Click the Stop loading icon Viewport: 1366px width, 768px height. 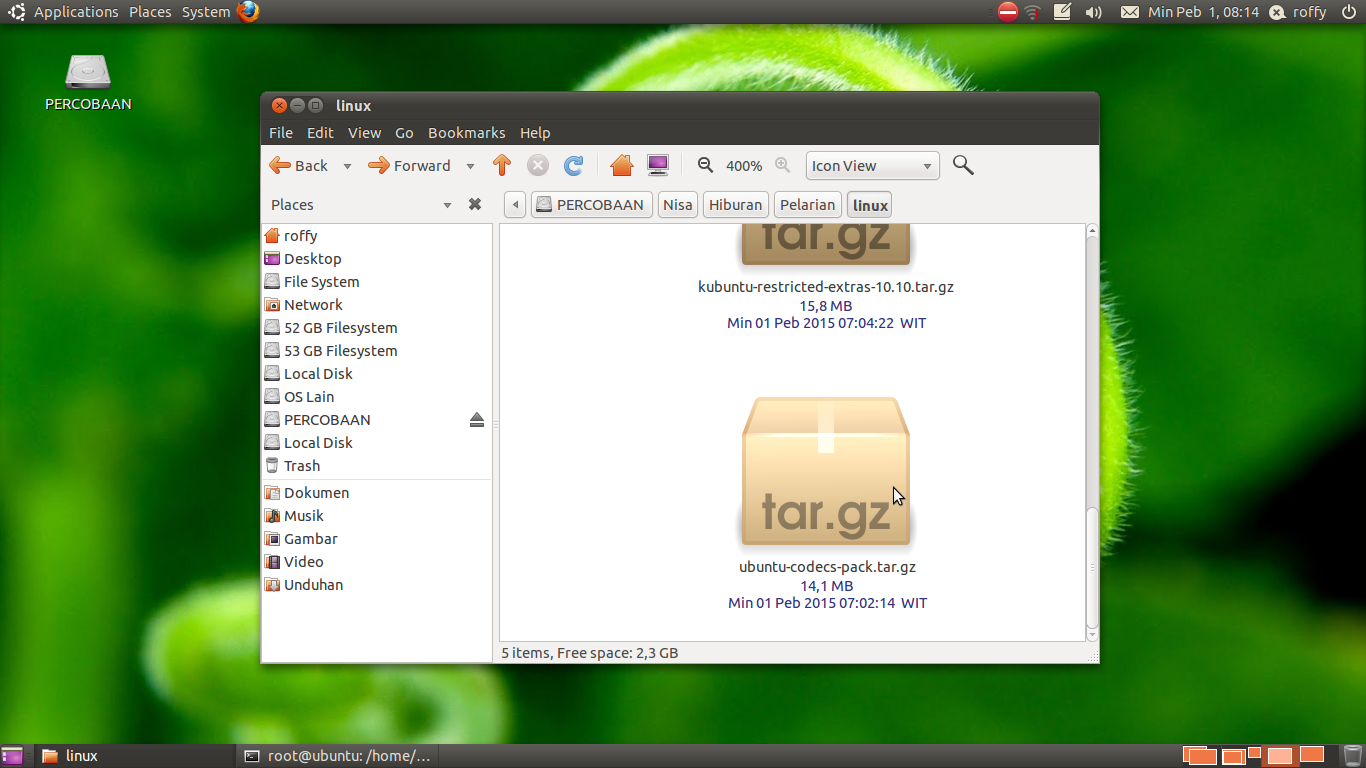click(x=538, y=166)
